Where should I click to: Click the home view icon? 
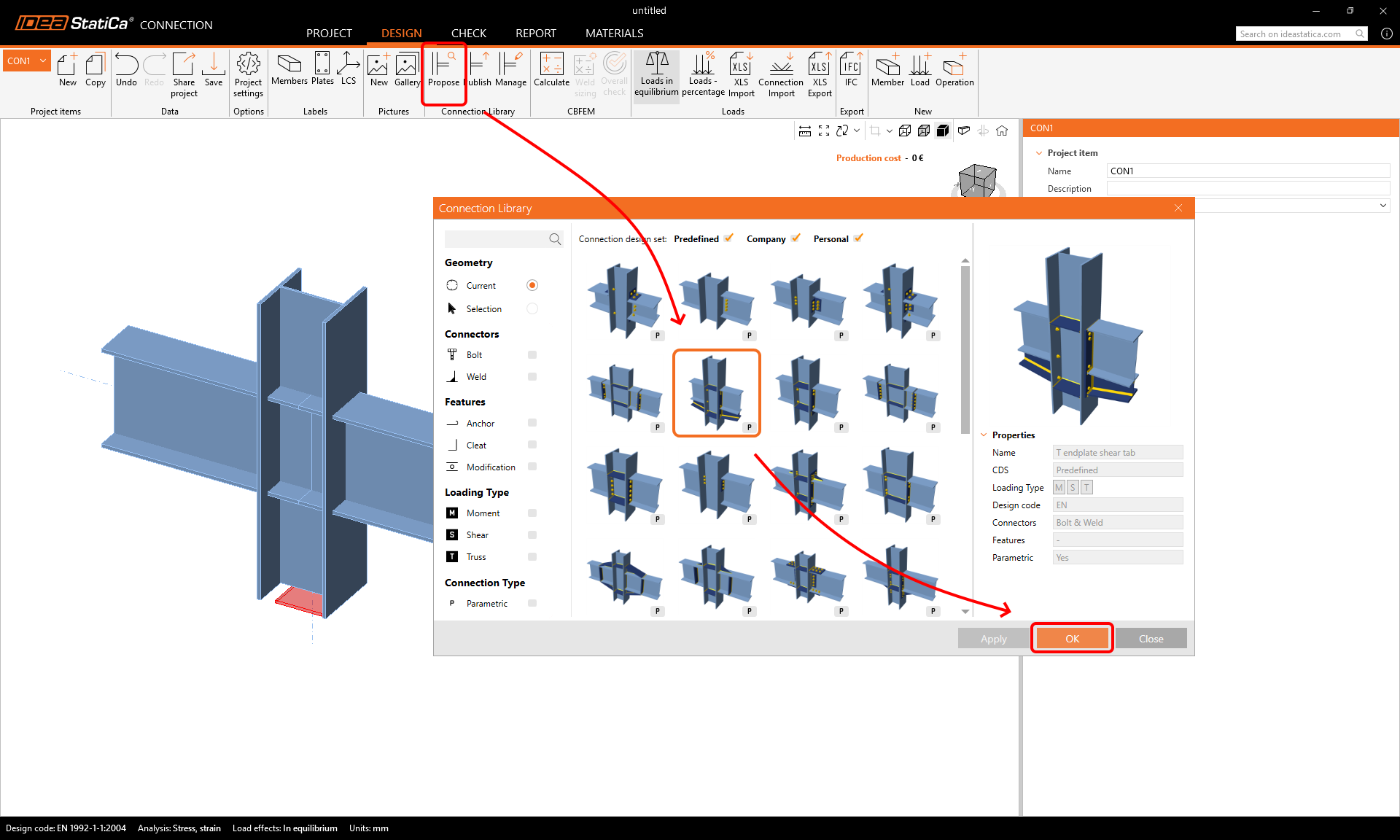[1002, 131]
